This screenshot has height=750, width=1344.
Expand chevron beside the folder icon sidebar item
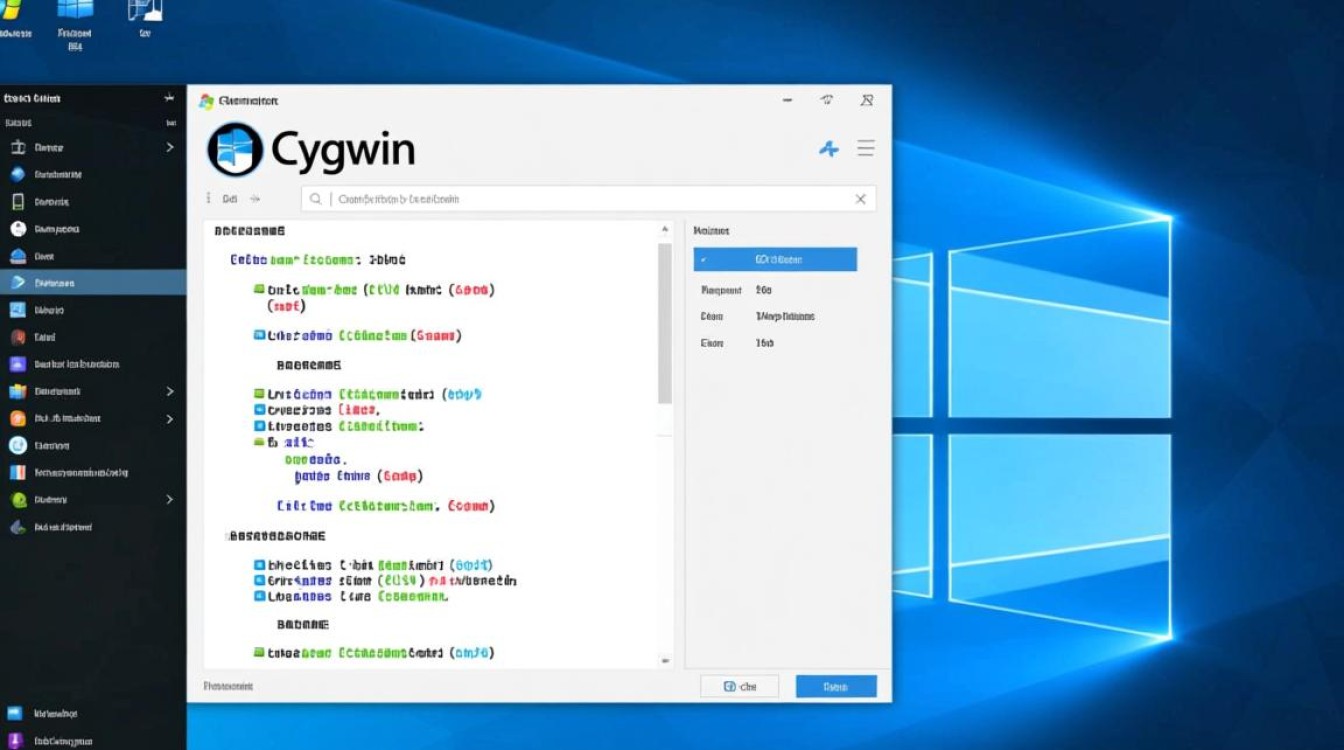tap(169, 391)
